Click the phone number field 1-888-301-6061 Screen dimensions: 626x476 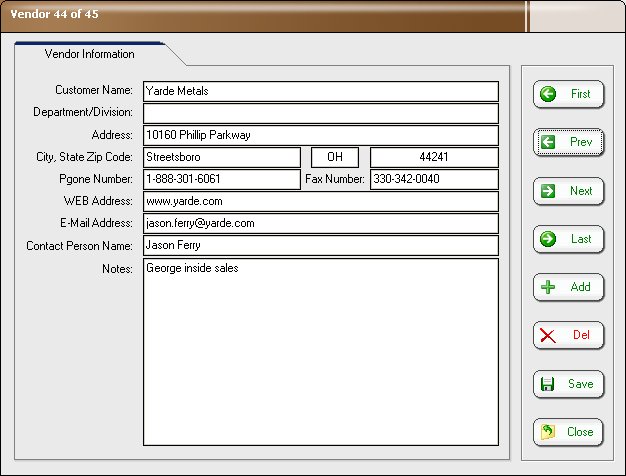pyautogui.click(x=222, y=179)
